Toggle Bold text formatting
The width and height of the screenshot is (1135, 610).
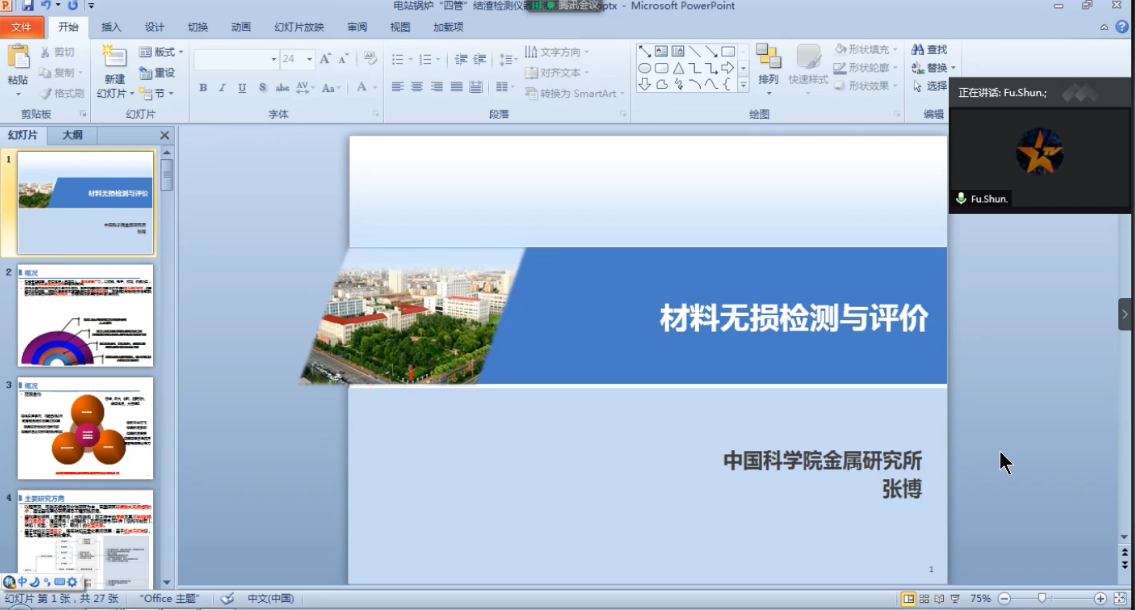coord(203,88)
